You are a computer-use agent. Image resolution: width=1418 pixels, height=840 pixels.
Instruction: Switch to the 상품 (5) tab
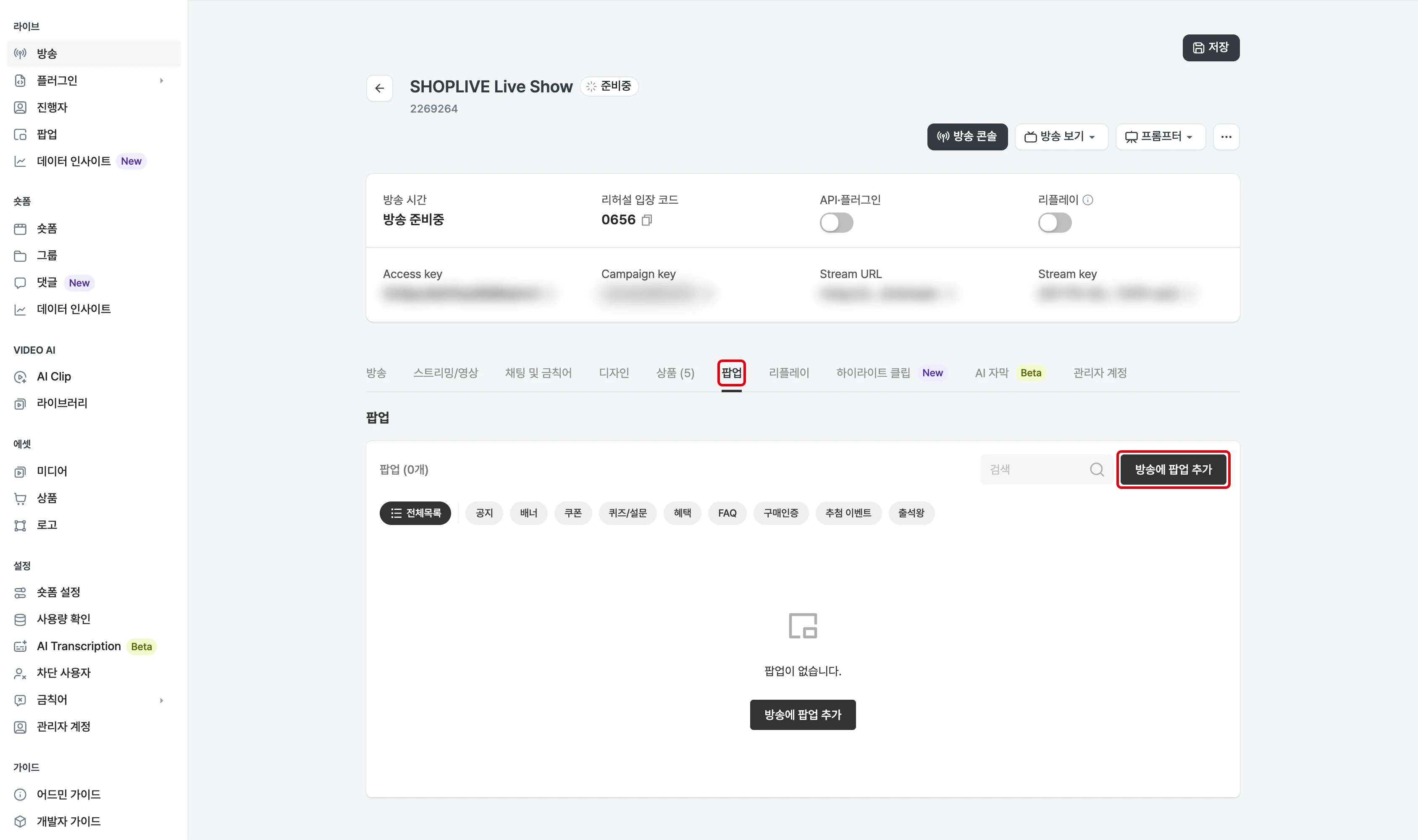tap(675, 373)
